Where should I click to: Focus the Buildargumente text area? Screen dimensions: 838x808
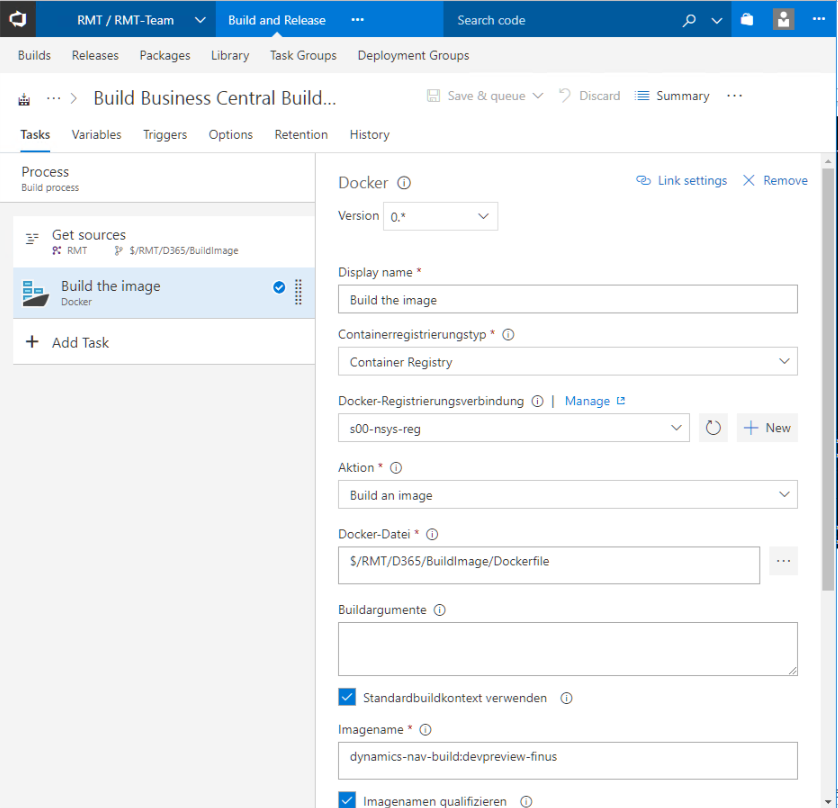[568, 649]
